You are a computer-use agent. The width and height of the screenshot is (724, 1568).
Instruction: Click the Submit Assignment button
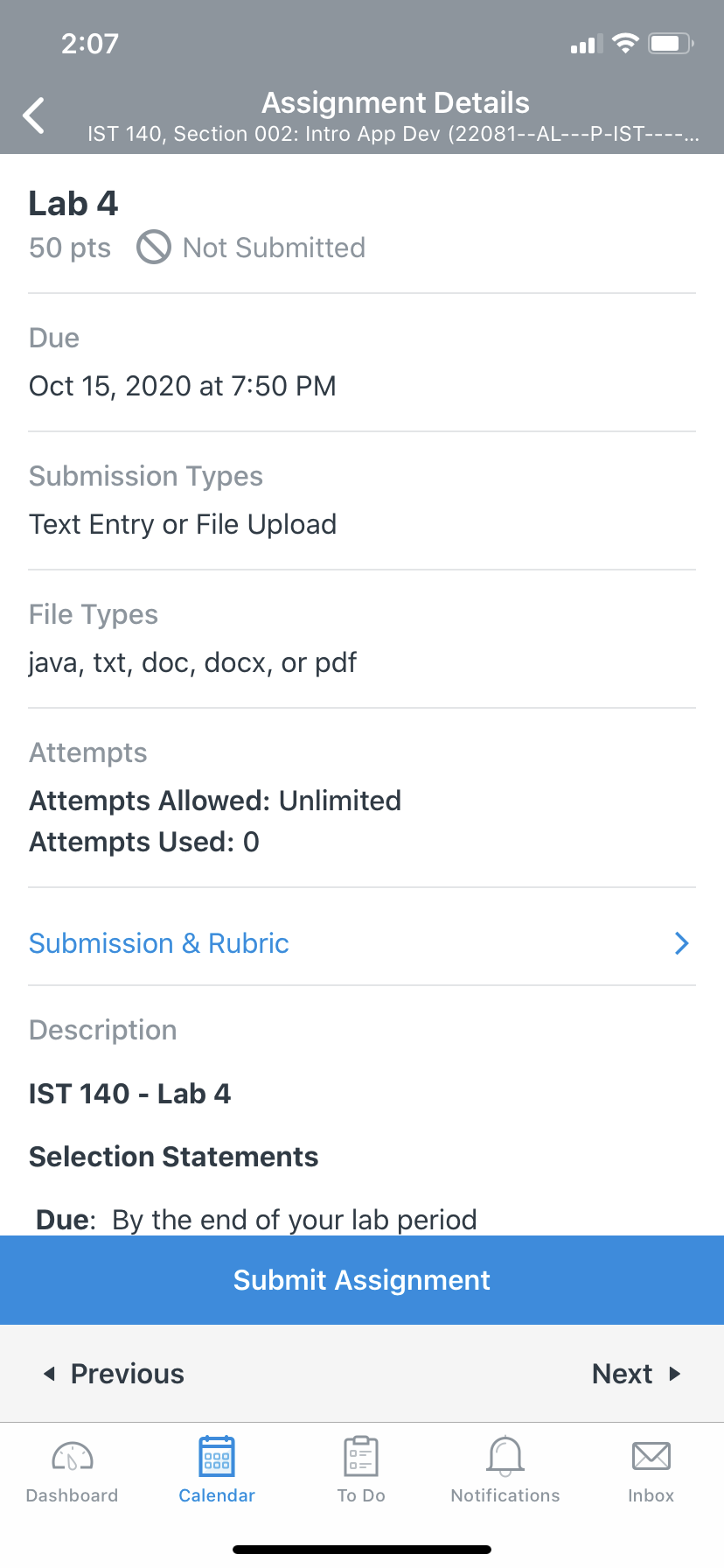coord(362,1280)
